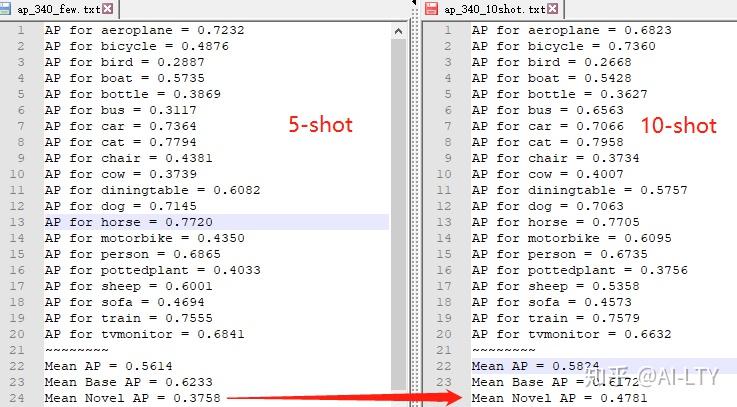The image size is (737, 407).
Task: Click line 'AP for car = 0.7066'
Action: point(548,126)
